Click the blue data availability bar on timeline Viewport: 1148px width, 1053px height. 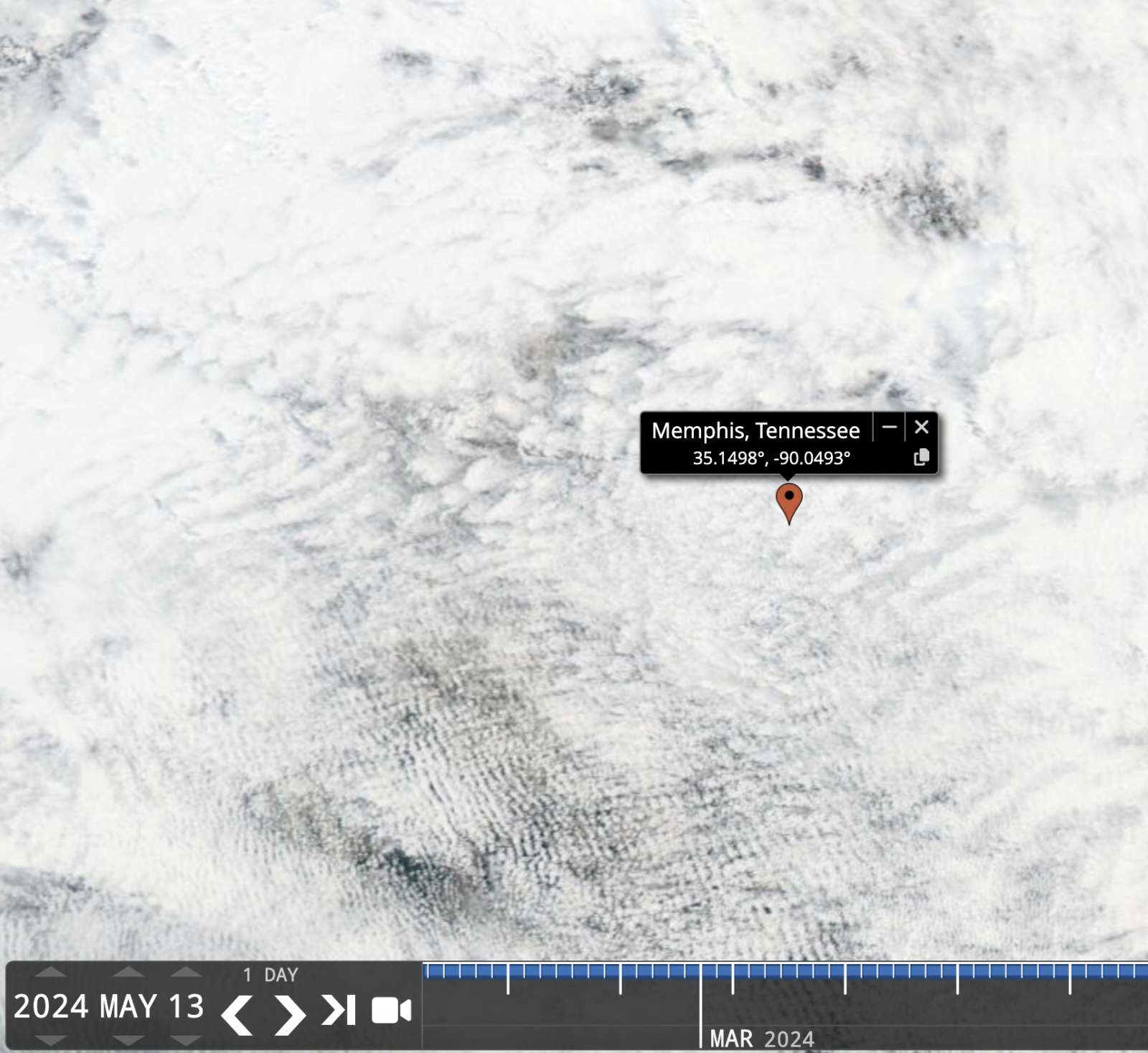(789, 971)
